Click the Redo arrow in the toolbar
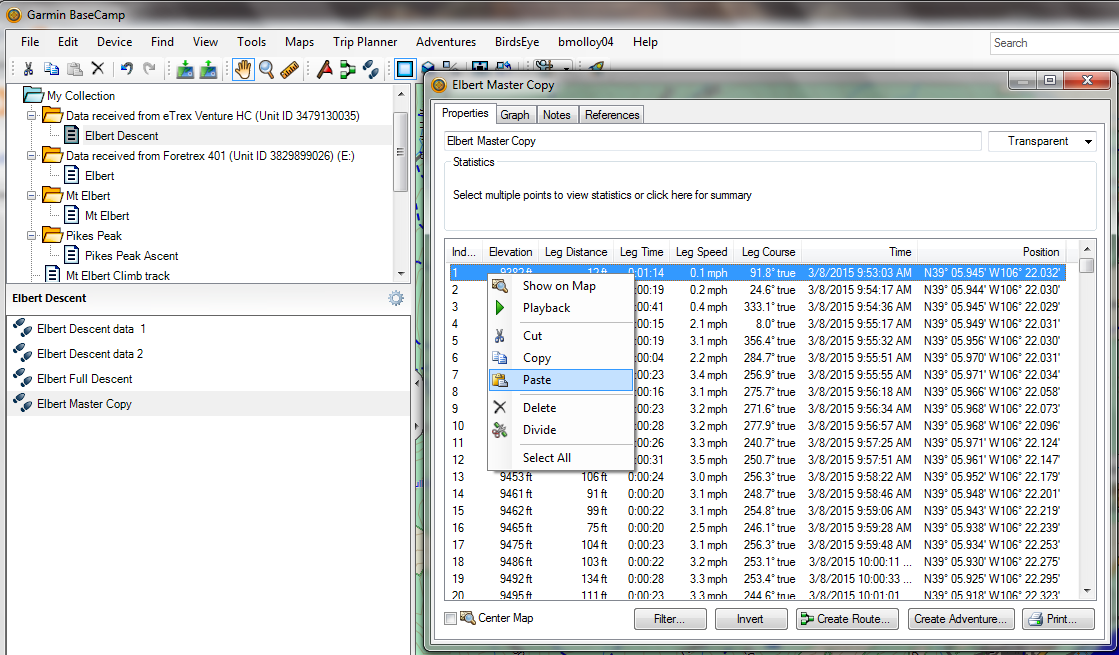The height and width of the screenshot is (655, 1119). point(149,68)
